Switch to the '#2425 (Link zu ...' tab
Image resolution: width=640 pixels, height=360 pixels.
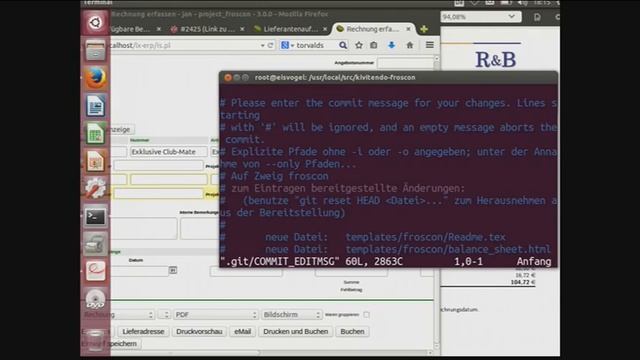pyautogui.click(x=207, y=29)
